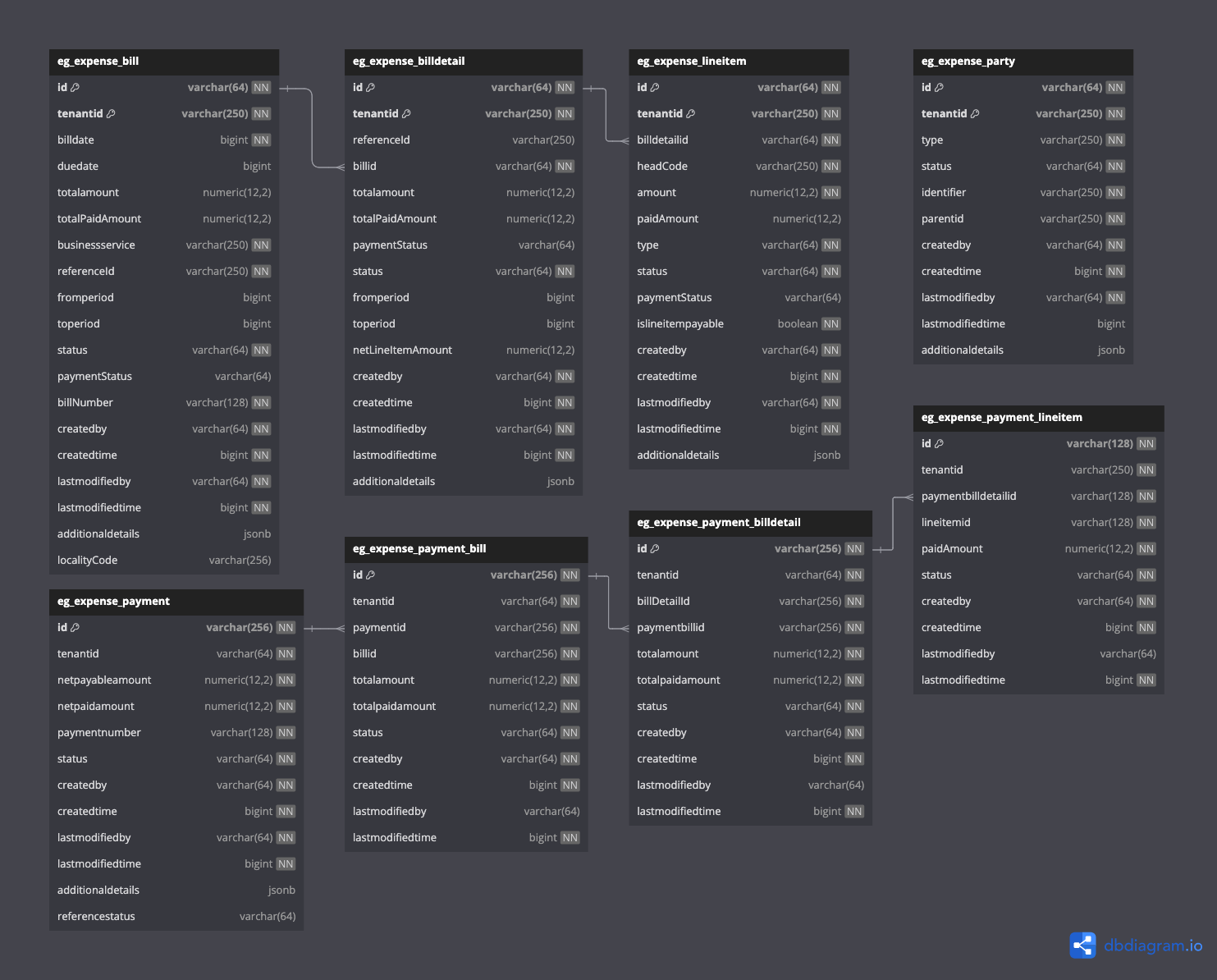1217x980 pixels.
Task: Click the netLineItemAmount field row
Action: tap(464, 350)
